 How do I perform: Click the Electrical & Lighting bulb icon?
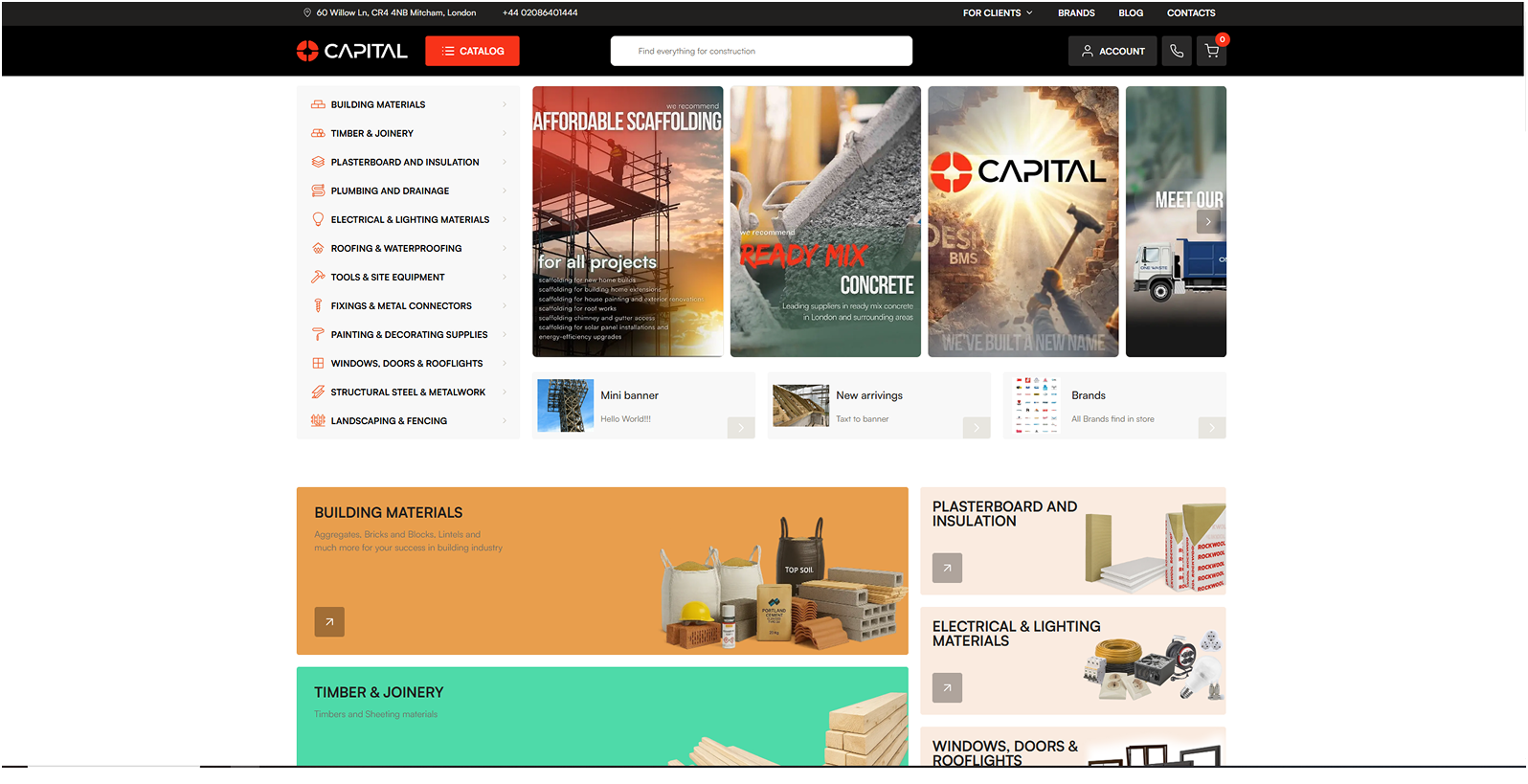coord(318,219)
